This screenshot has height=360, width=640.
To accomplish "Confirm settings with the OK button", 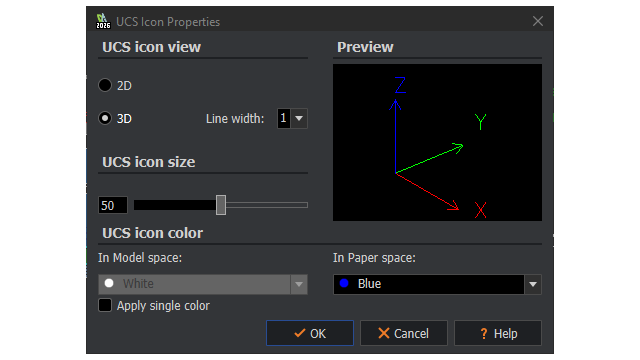I will [310, 333].
